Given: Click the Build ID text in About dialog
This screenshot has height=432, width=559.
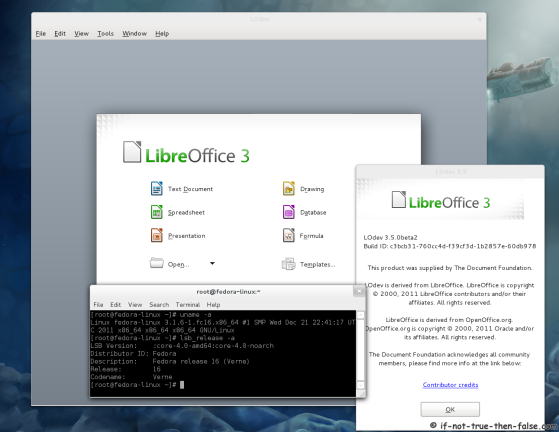Looking at the screenshot, I should pos(450,246).
